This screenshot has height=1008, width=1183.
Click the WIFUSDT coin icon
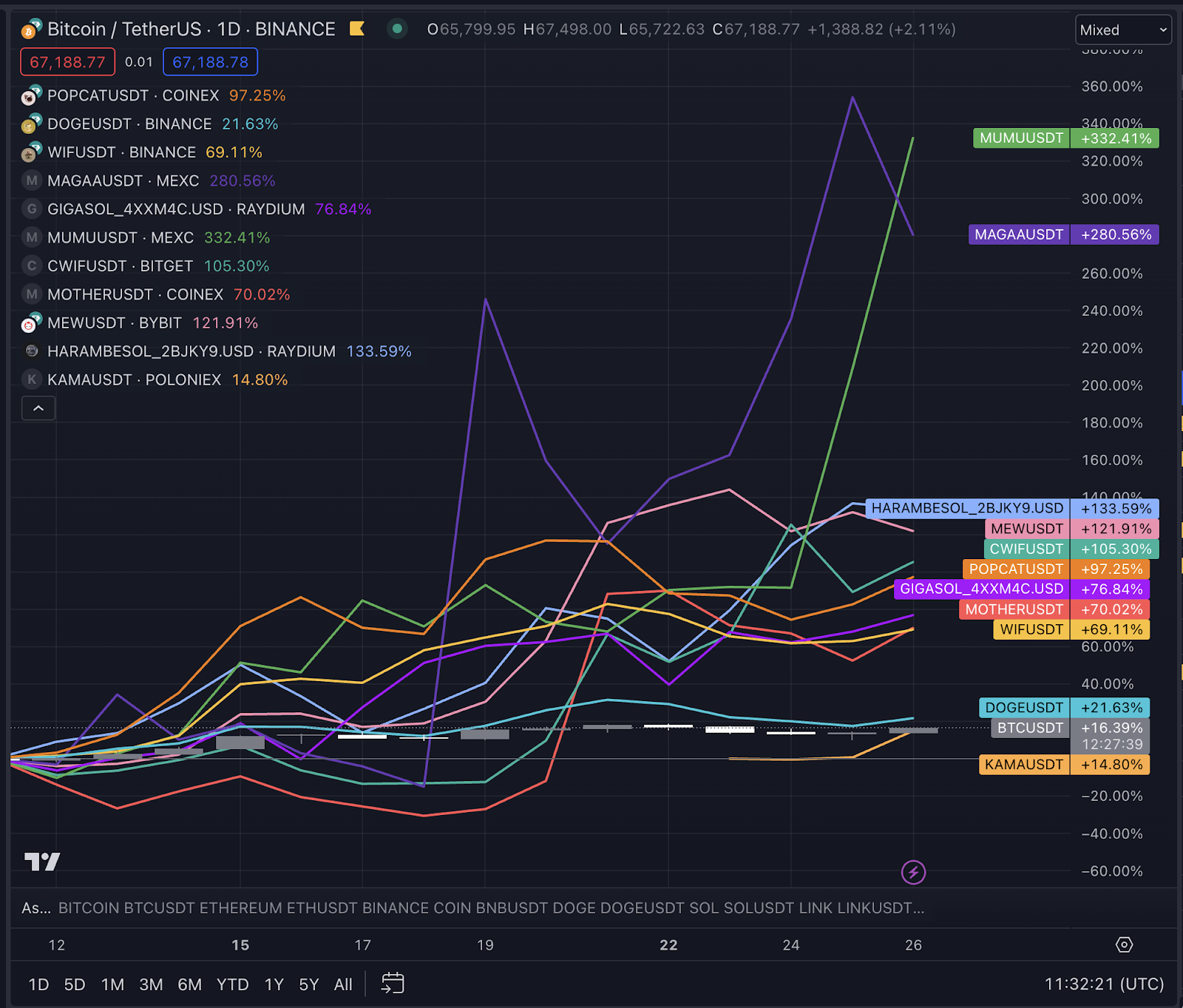point(31,152)
